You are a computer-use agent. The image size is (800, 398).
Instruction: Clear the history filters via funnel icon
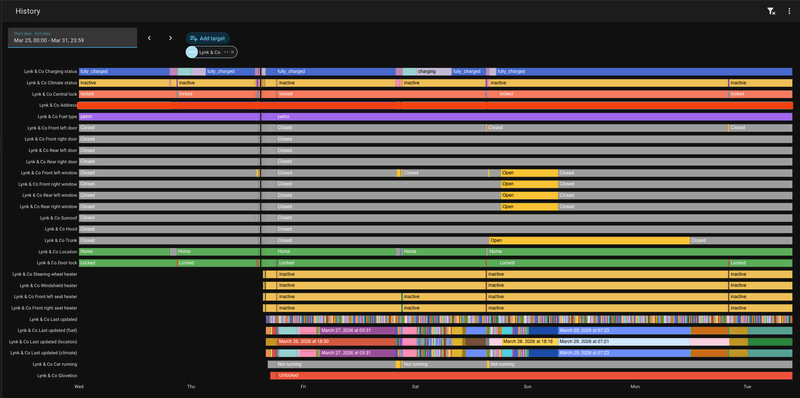tap(771, 11)
